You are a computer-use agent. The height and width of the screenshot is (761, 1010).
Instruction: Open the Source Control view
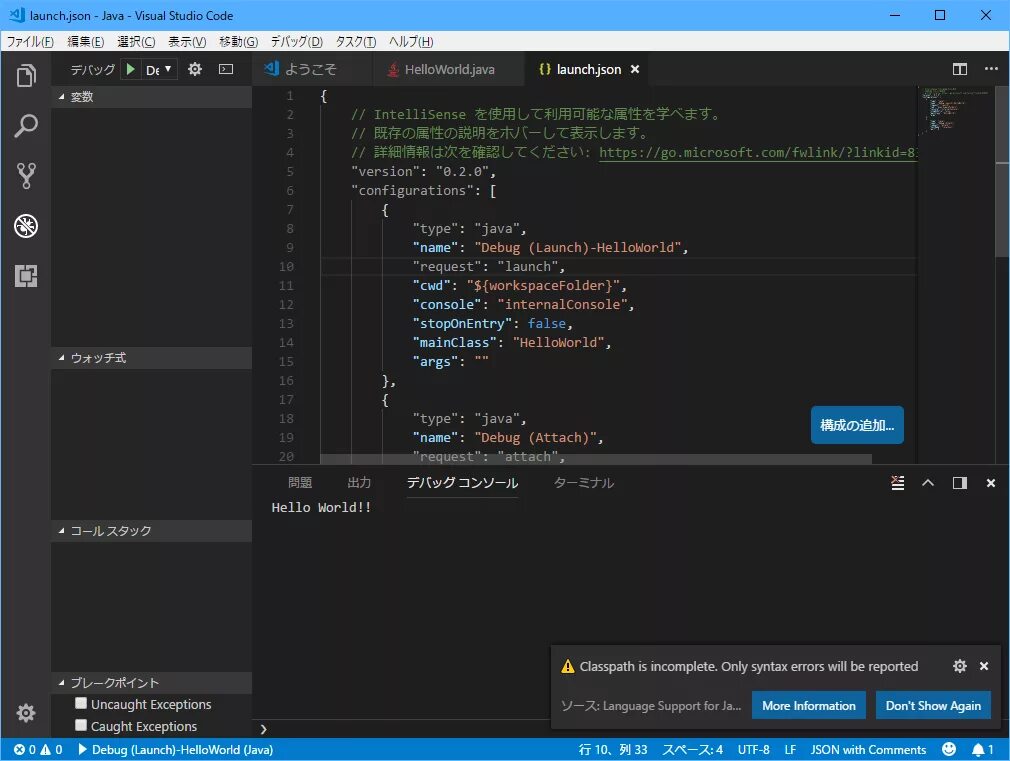tap(26, 175)
